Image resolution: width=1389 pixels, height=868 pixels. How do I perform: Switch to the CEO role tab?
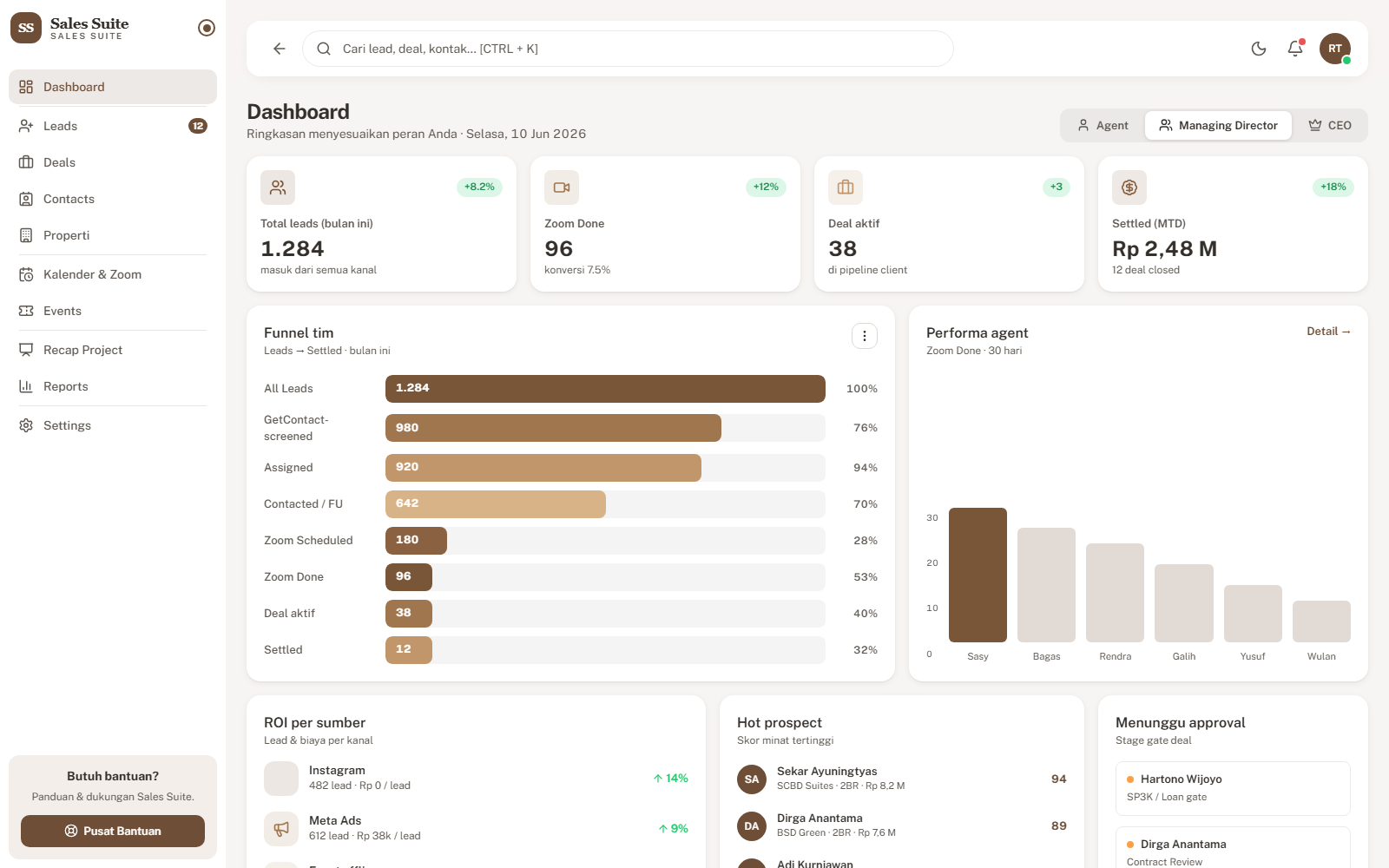[1330, 125]
